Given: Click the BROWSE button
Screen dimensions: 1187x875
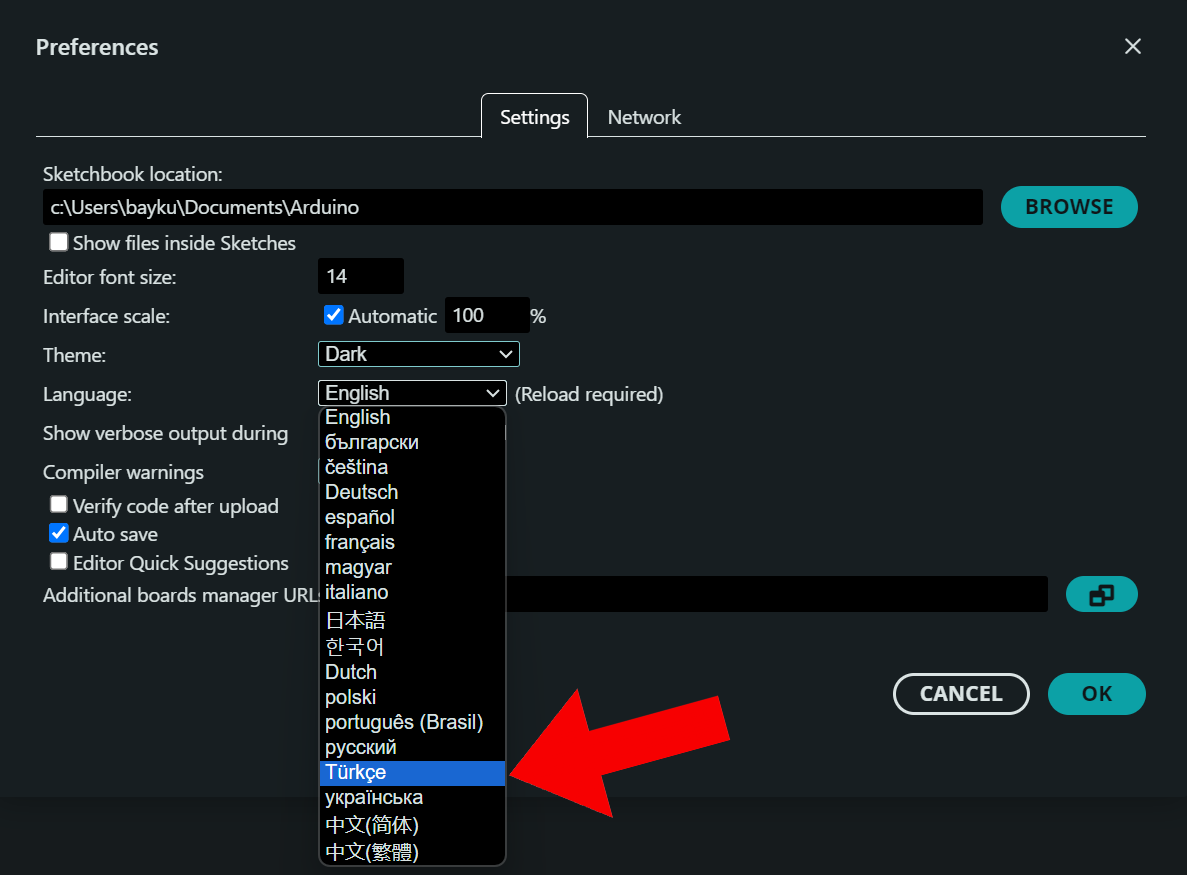Looking at the screenshot, I should pyautogui.click(x=1069, y=207).
